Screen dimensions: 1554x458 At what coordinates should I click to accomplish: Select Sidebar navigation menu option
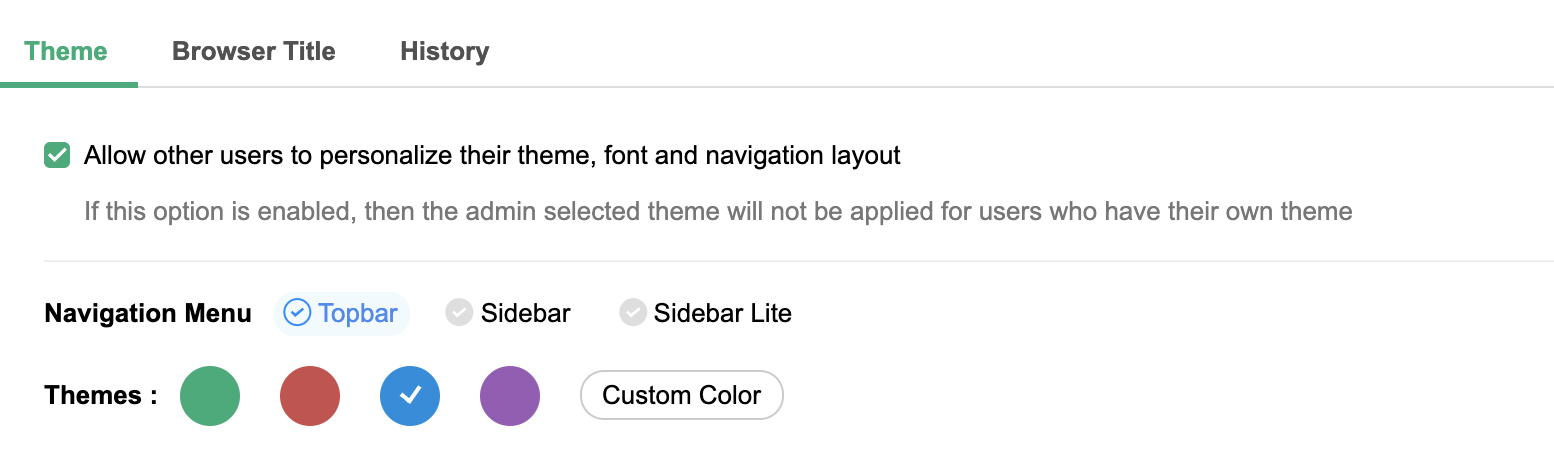(x=525, y=313)
